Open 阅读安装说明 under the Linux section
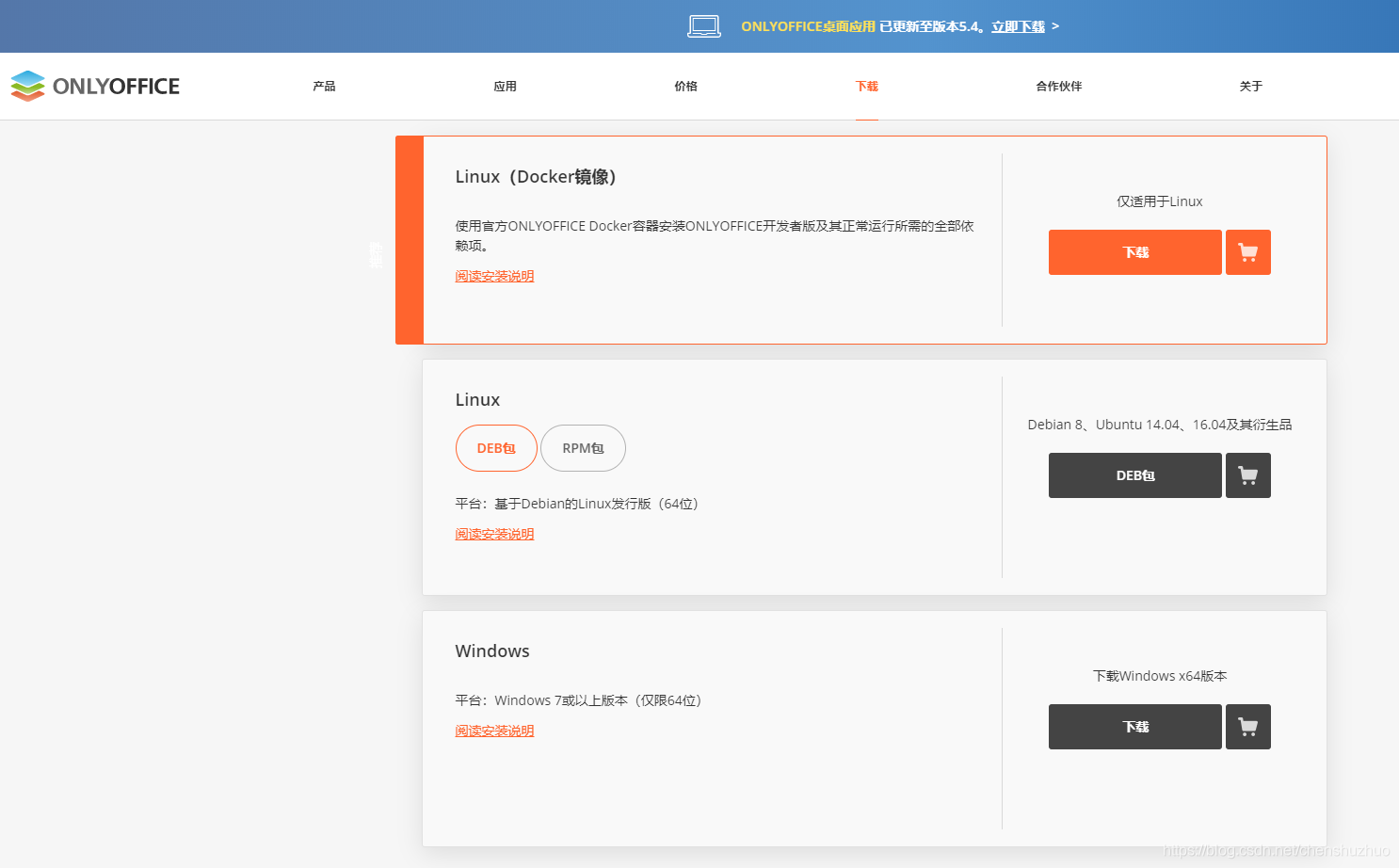 (494, 534)
